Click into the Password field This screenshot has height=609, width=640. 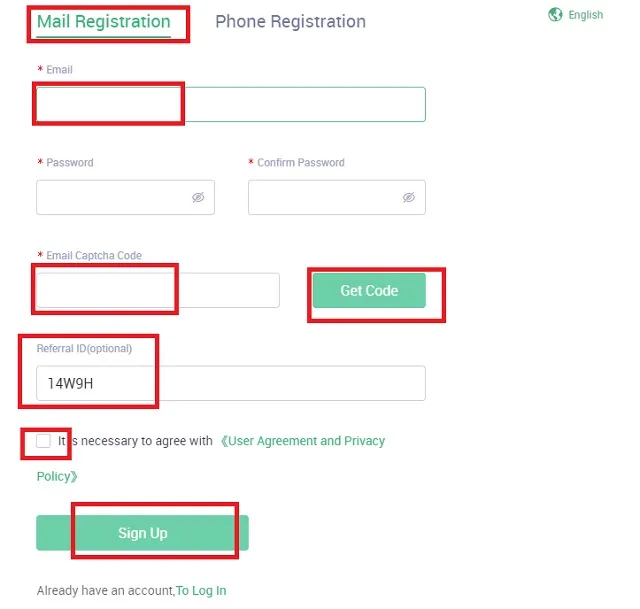(112, 198)
